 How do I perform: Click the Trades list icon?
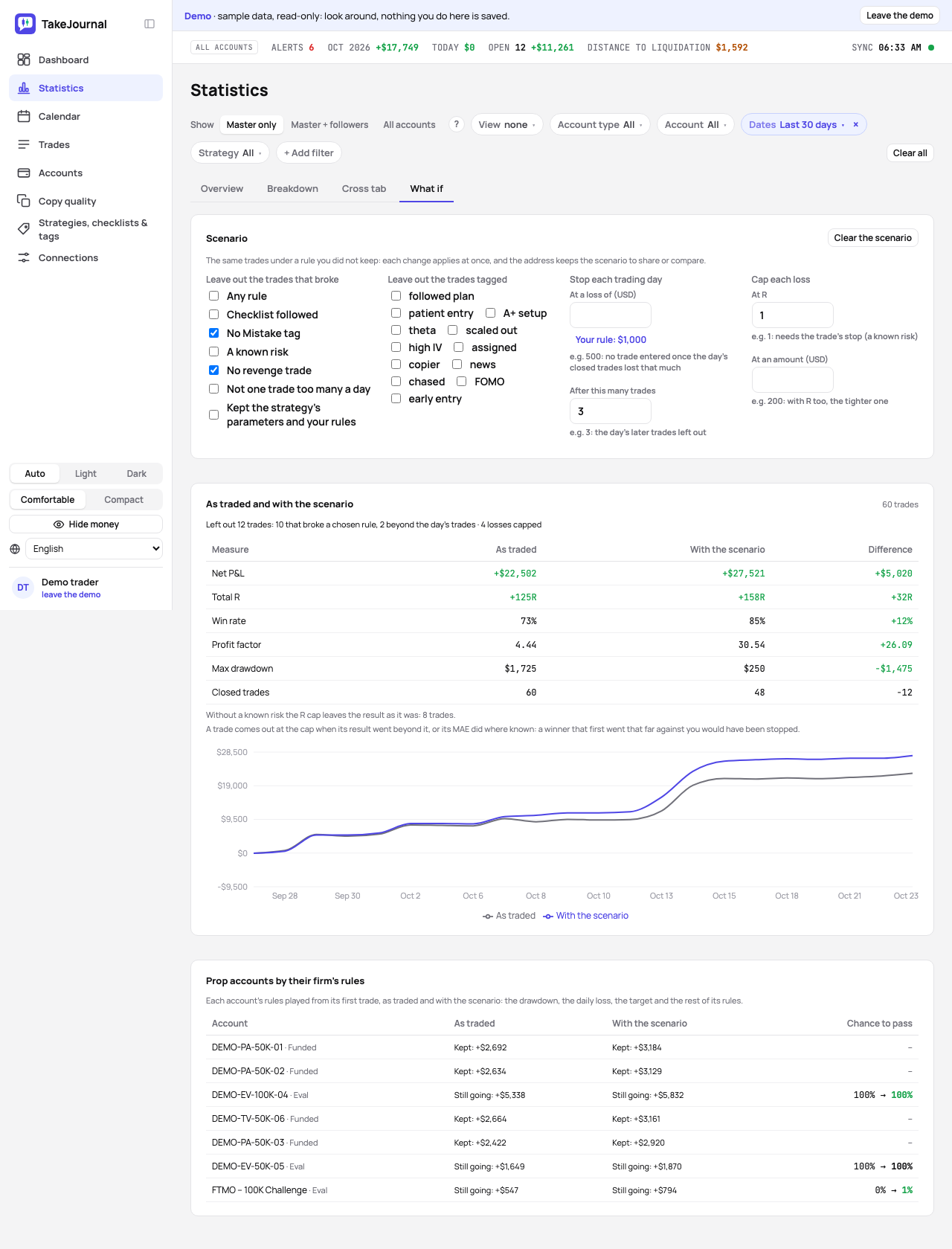24,144
